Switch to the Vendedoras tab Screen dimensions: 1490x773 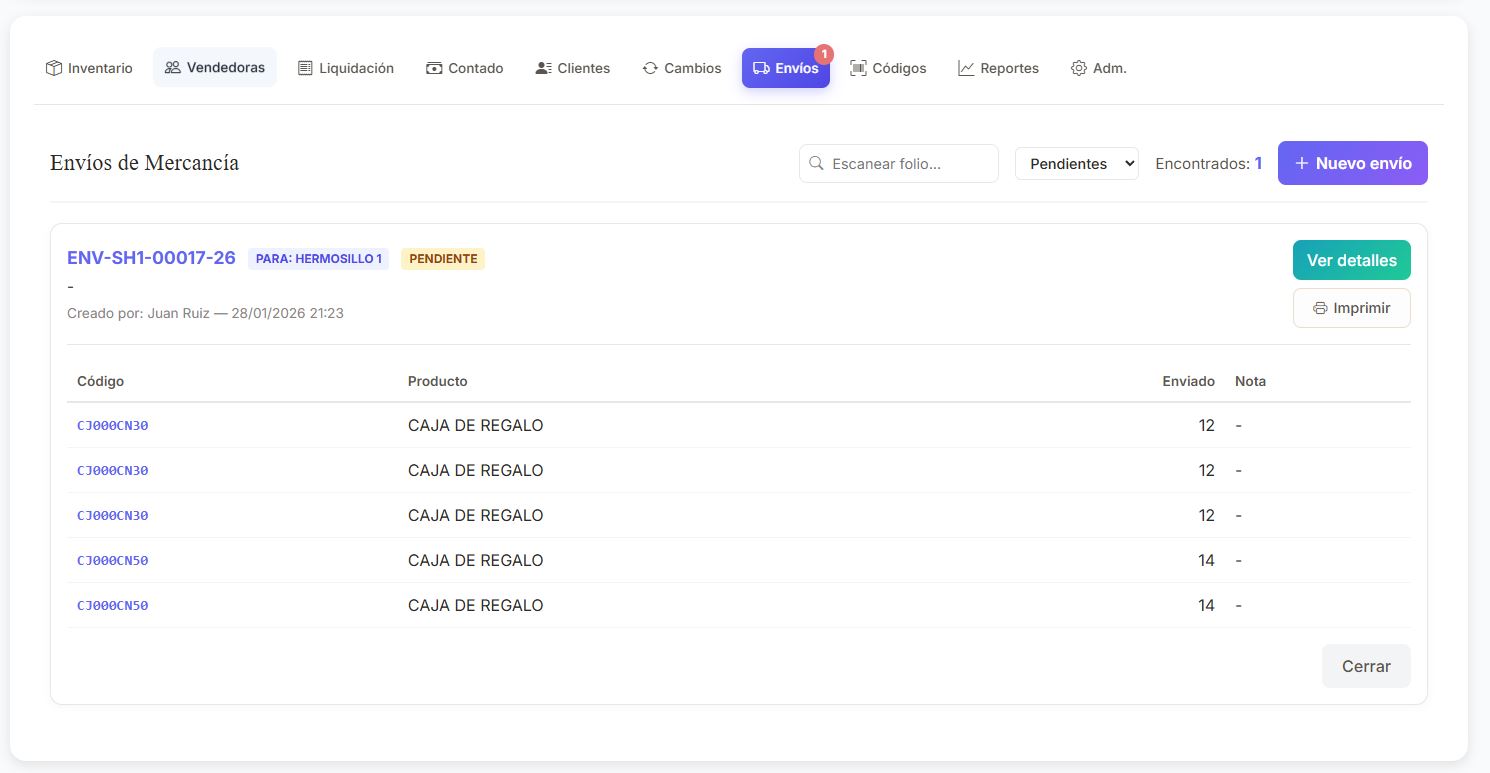pyautogui.click(x=215, y=68)
